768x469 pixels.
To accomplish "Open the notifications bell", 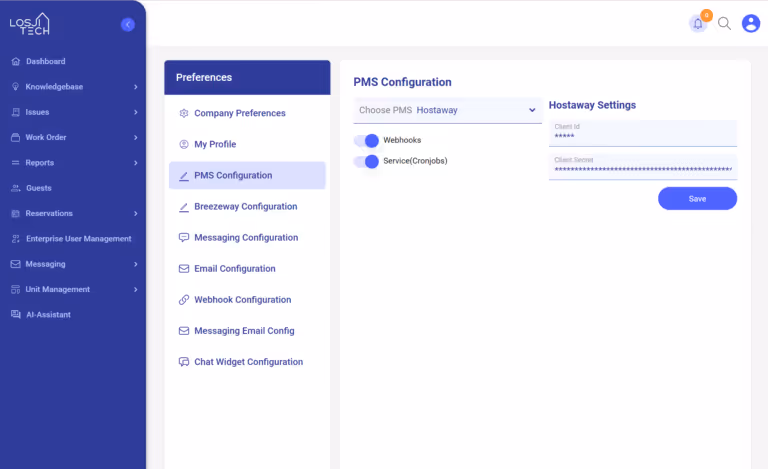I will tap(698, 23).
